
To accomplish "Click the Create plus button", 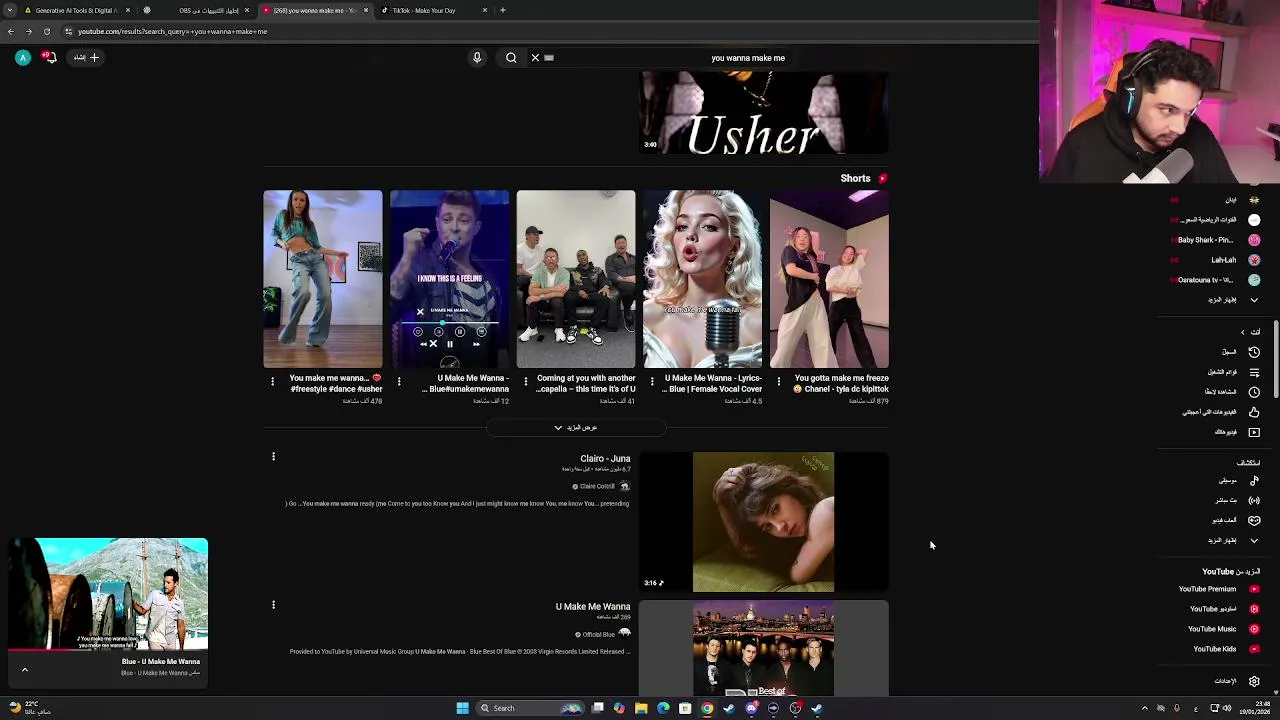I will pyautogui.click(x=86, y=58).
